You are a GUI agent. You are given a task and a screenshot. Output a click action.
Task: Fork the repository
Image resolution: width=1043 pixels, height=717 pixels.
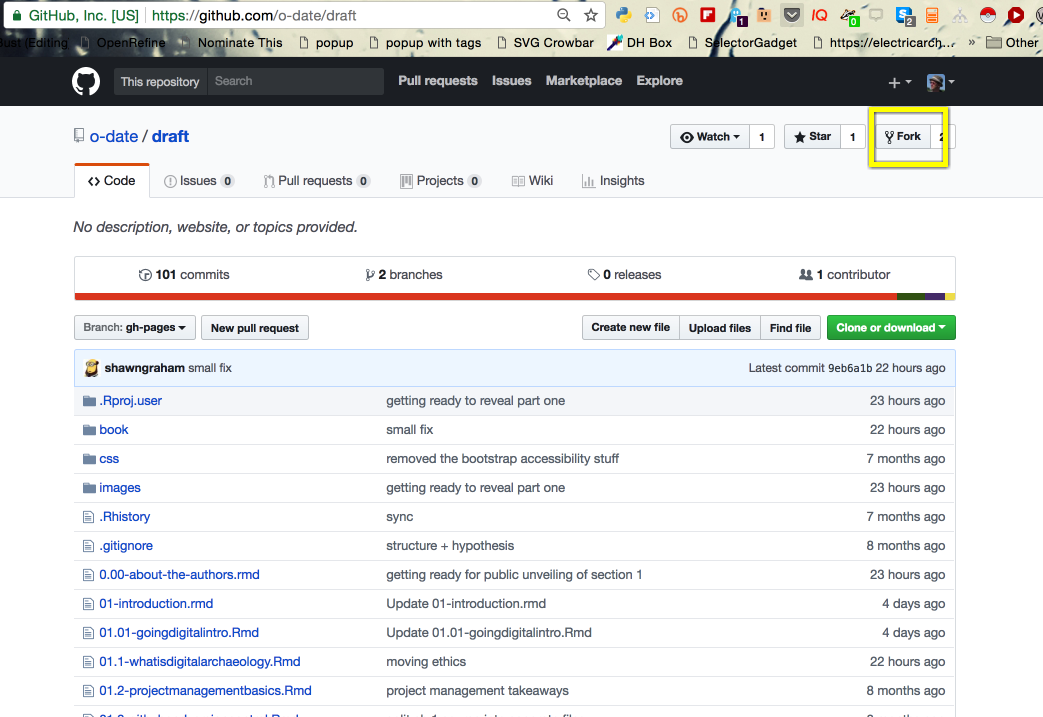click(x=903, y=137)
